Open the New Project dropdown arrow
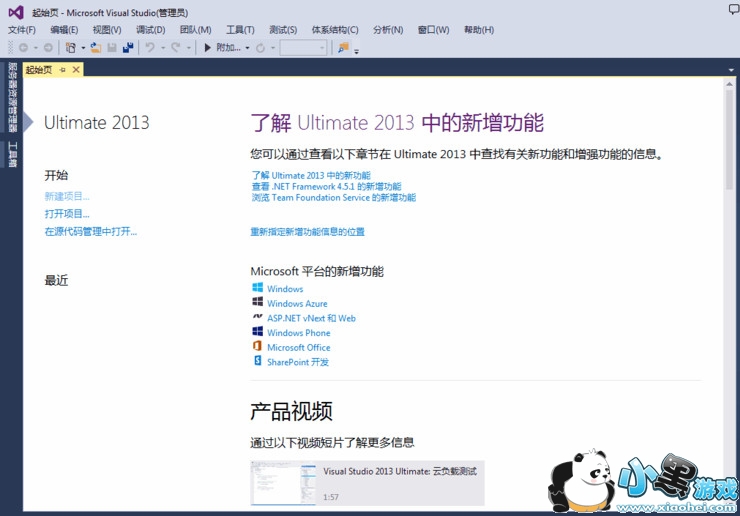 coord(83,48)
